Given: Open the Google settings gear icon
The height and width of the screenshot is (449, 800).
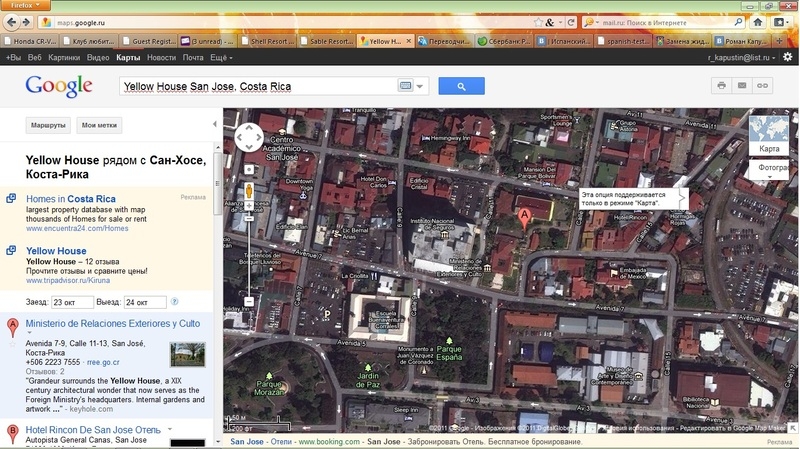Looking at the screenshot, I should click(788, 57).
